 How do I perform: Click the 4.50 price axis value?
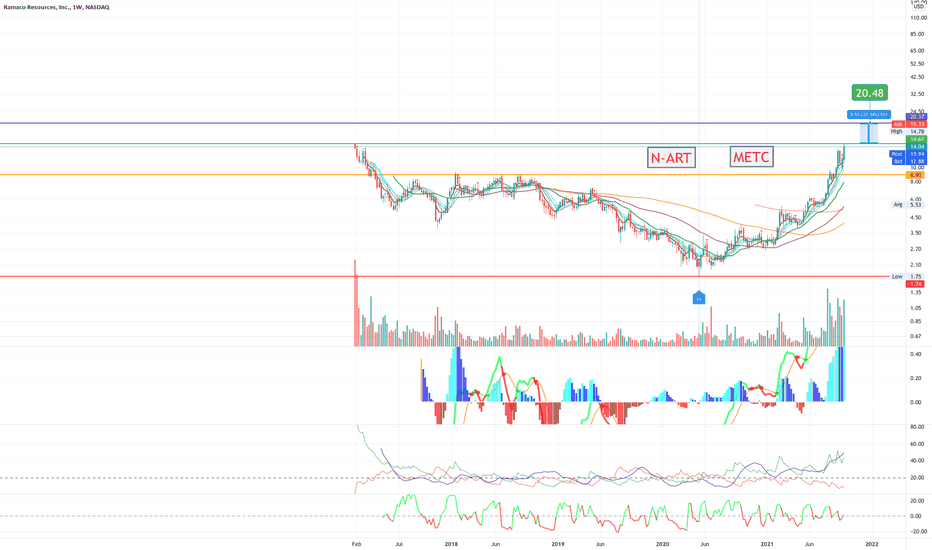[x=916, y=218]
